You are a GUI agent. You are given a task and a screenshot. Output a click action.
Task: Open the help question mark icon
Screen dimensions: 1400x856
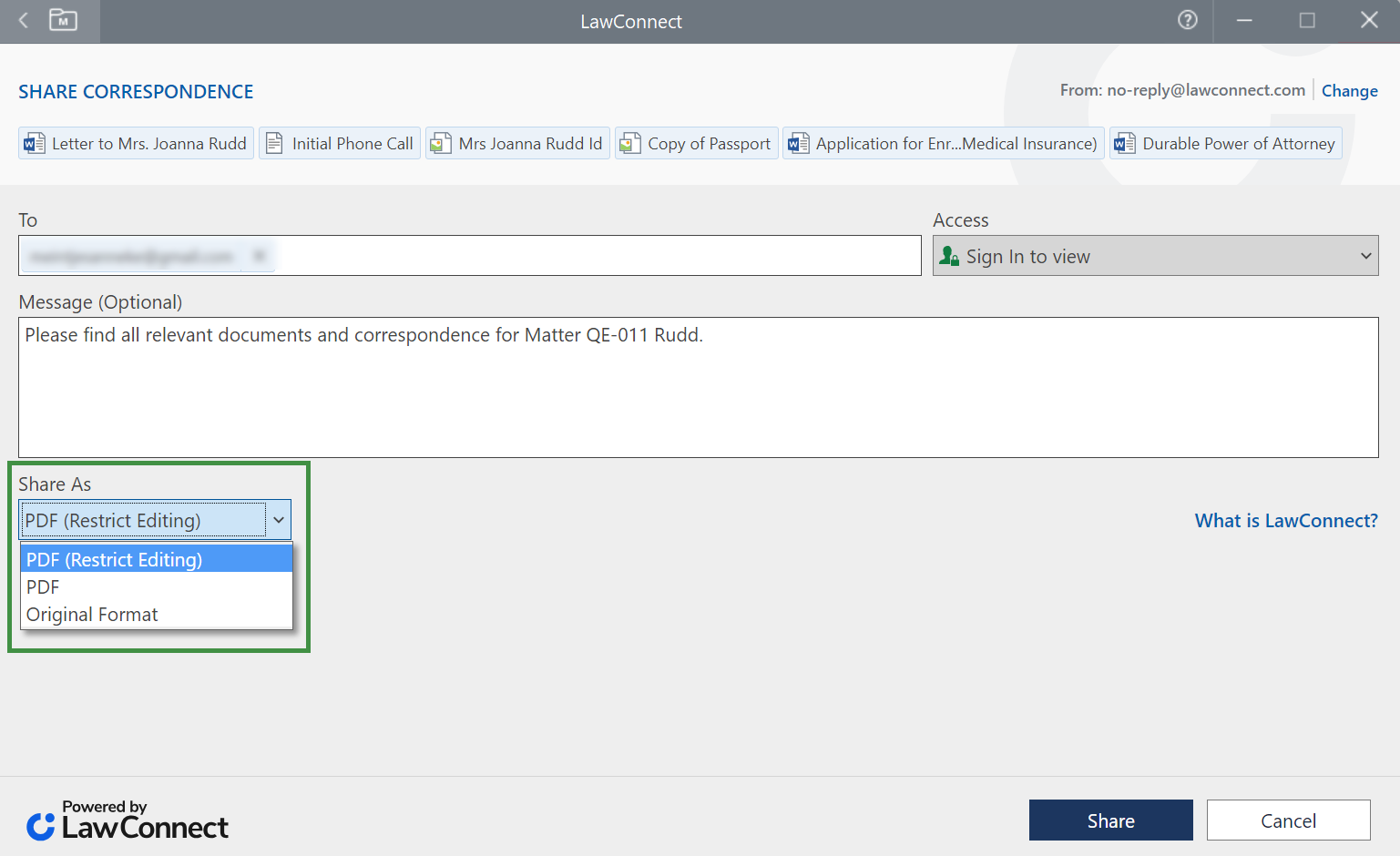(1187, 20)
